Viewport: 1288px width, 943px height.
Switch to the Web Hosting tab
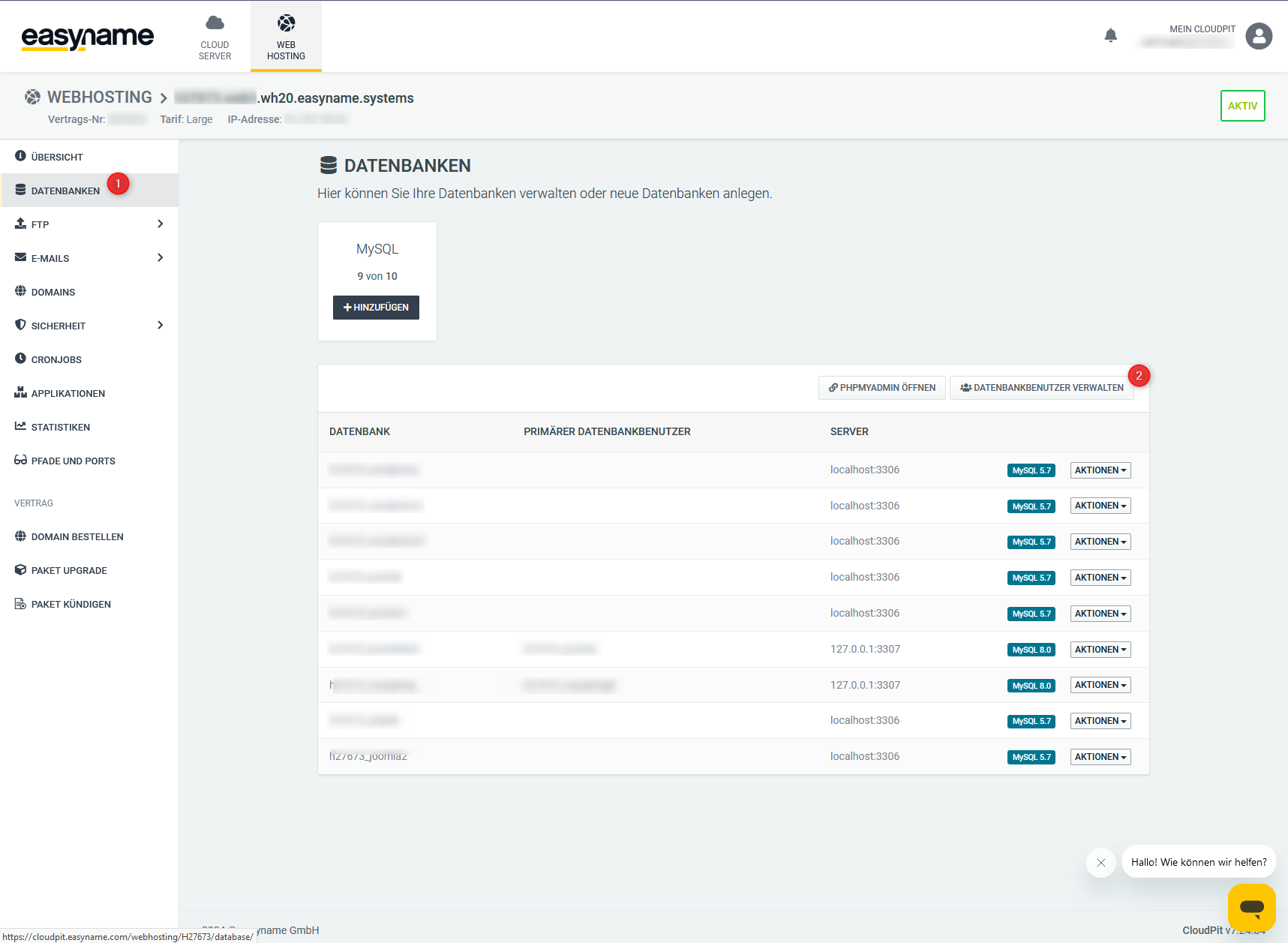tap(286, 36)
